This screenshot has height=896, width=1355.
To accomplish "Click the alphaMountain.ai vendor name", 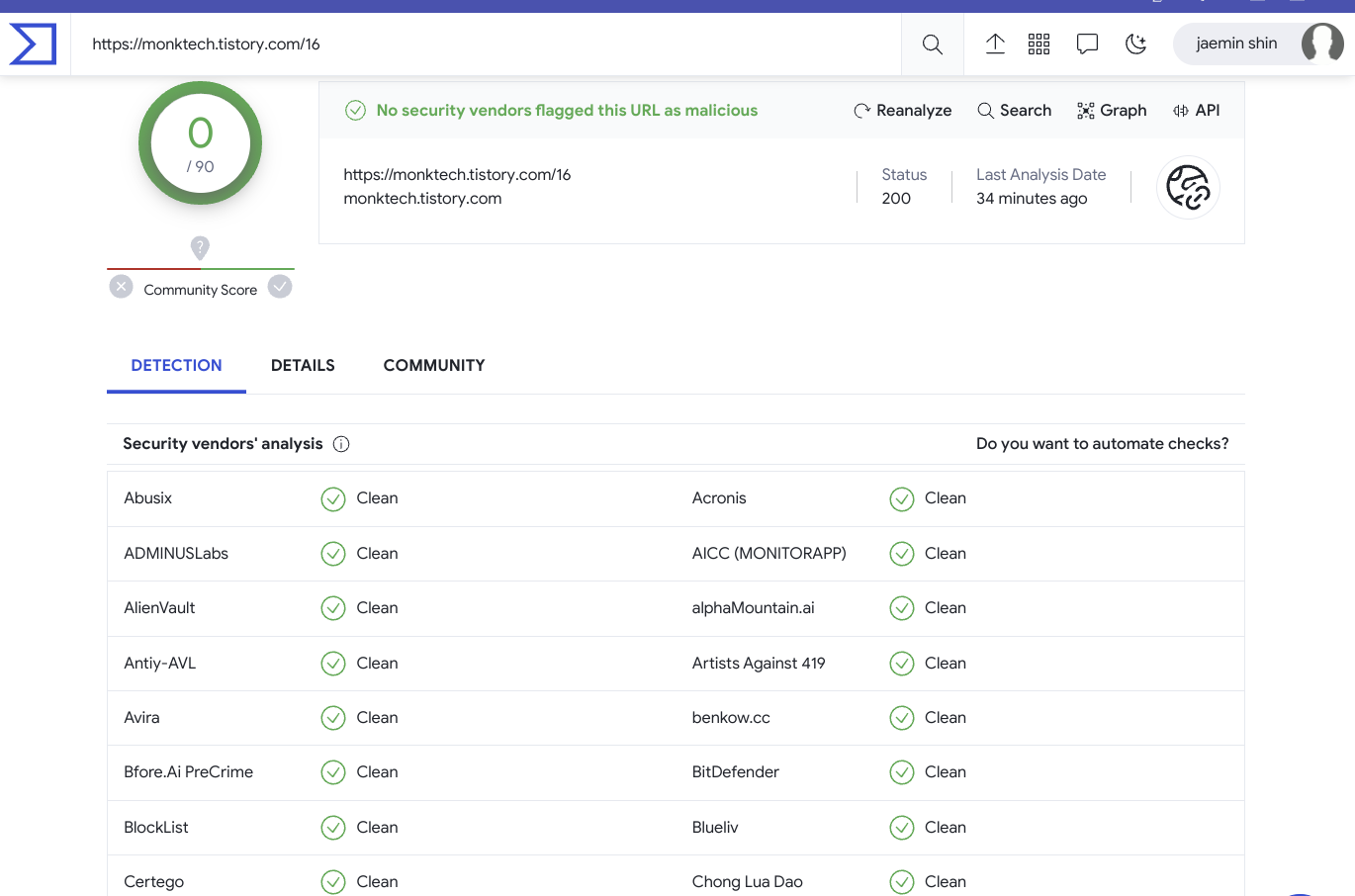I will [754, 608].
